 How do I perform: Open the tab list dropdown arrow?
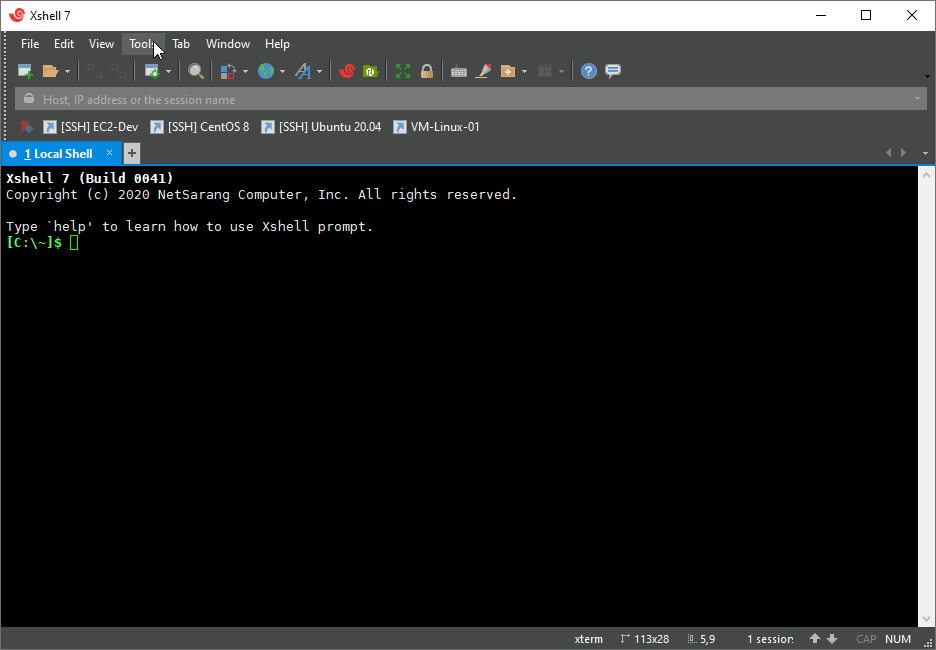point(925,154)
